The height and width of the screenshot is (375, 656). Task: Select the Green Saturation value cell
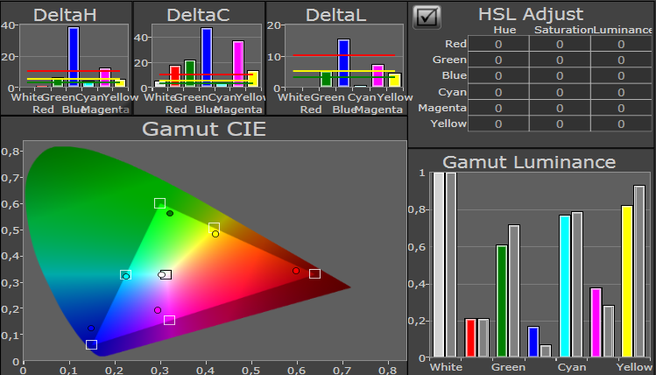tap(560, 60)
